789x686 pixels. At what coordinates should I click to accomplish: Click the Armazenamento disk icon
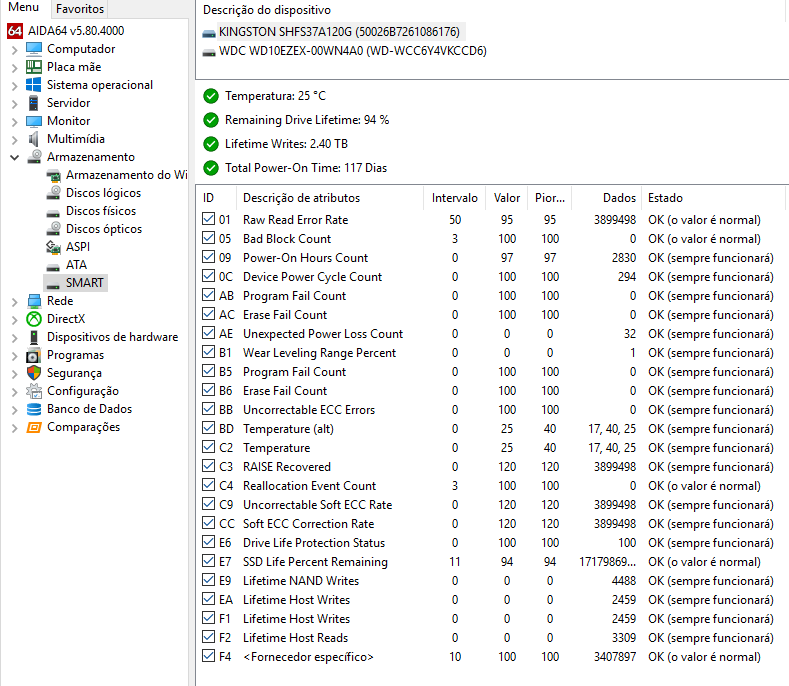(34, 157)
